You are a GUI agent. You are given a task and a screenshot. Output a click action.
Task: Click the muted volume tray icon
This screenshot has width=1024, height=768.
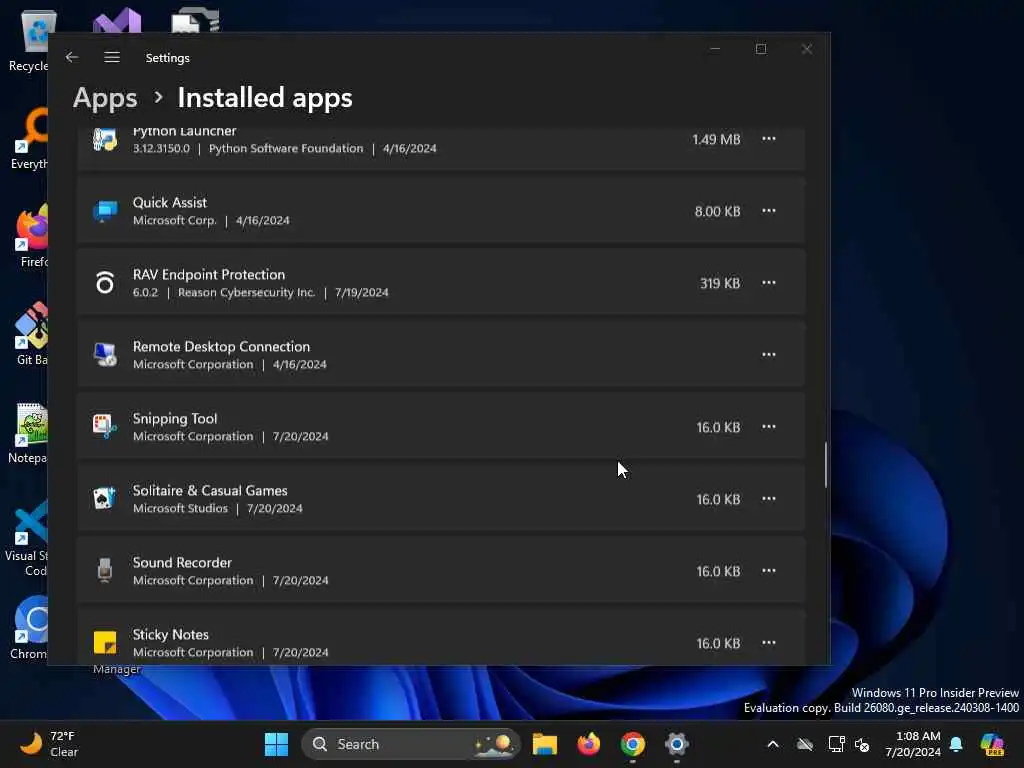tap(862, 744)
